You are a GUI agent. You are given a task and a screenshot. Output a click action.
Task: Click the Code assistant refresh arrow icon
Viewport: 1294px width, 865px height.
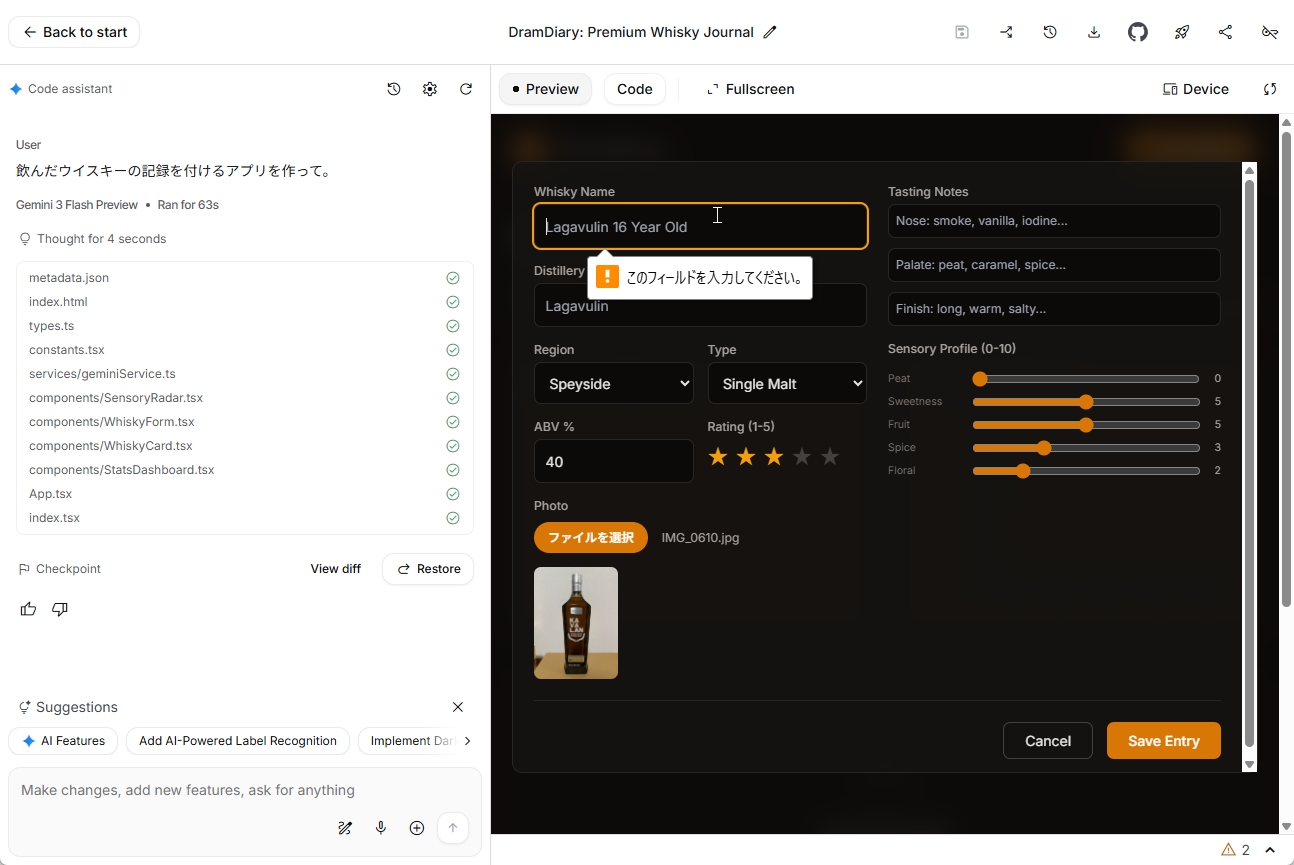(466, 89)
